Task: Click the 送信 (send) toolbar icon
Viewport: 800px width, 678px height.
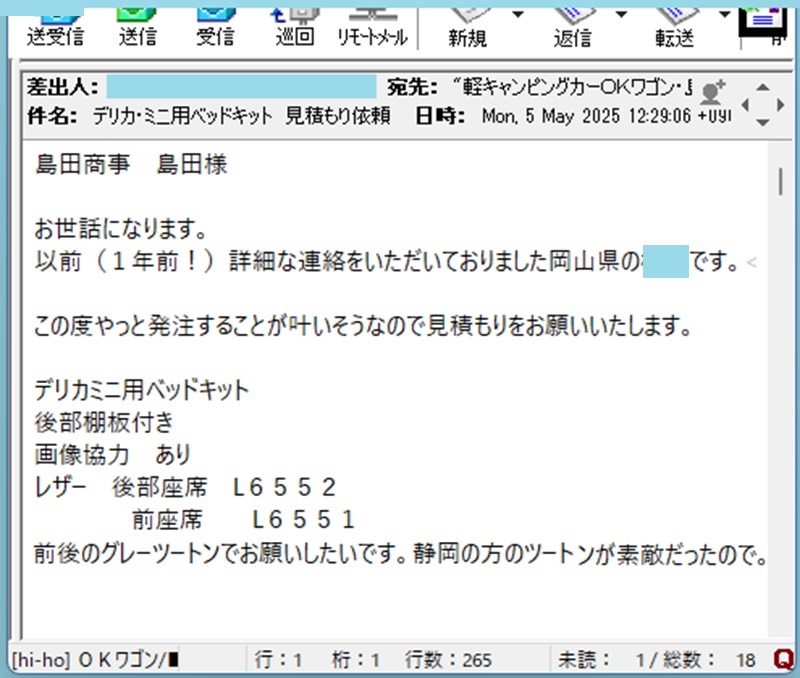Action: coord(136,25)
